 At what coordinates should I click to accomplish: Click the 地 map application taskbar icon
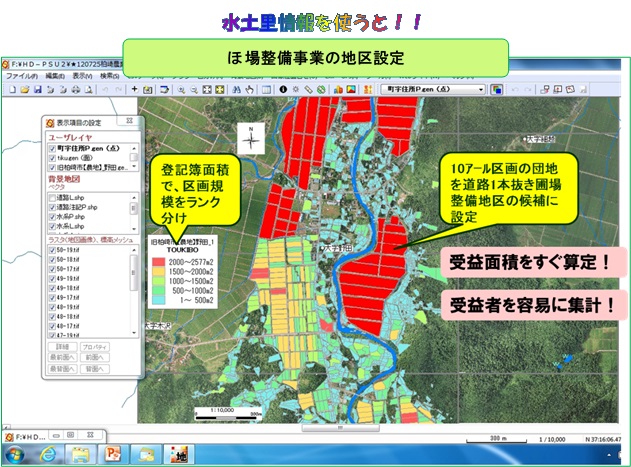179,455
